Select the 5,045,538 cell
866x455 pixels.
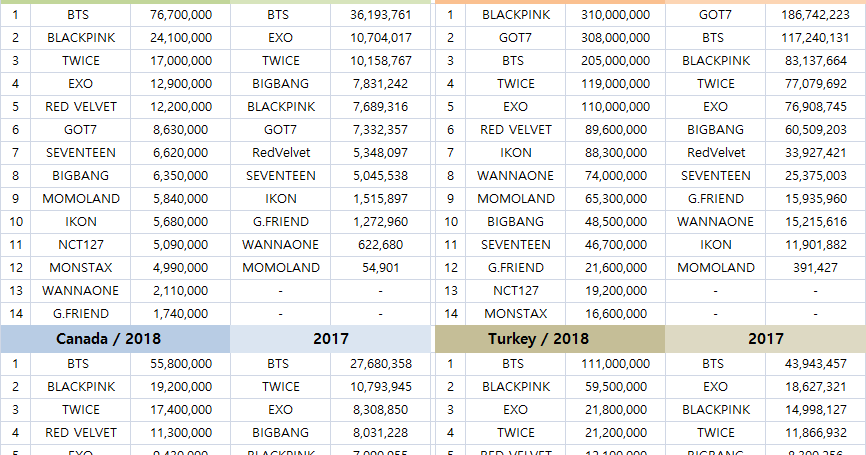click(381, 176)
